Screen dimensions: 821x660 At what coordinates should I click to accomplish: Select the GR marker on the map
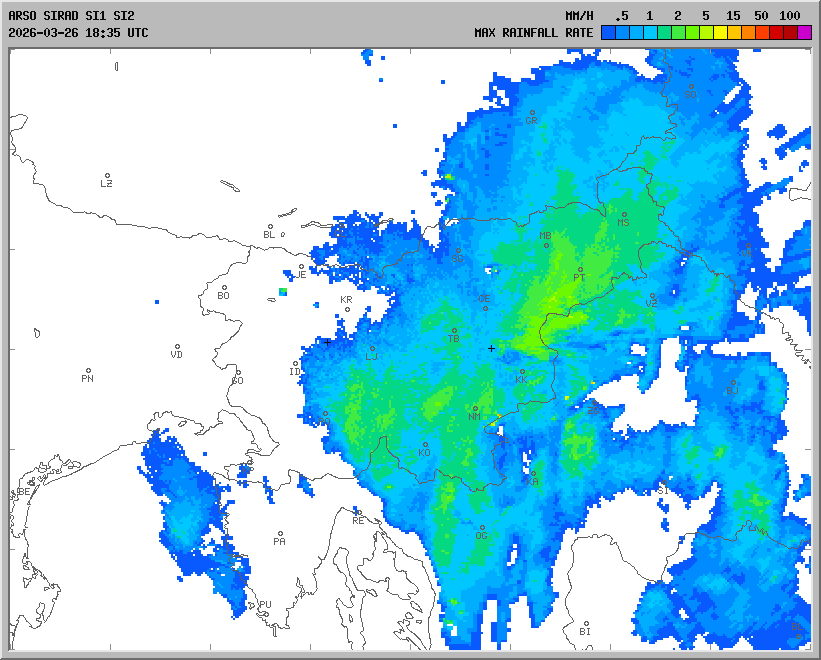tap(532, 113)
